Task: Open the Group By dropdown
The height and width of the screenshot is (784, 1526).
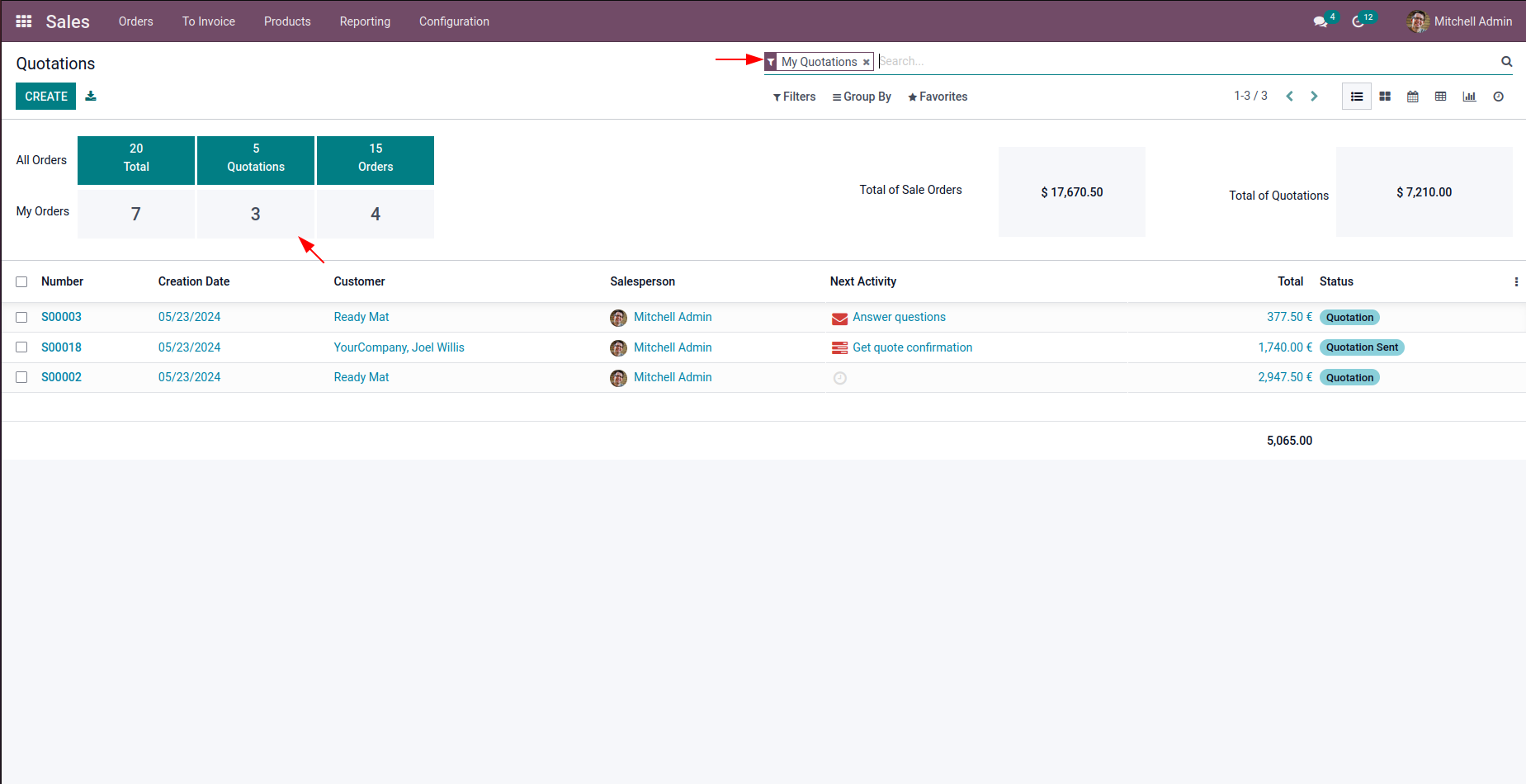Action: point(862,97)
